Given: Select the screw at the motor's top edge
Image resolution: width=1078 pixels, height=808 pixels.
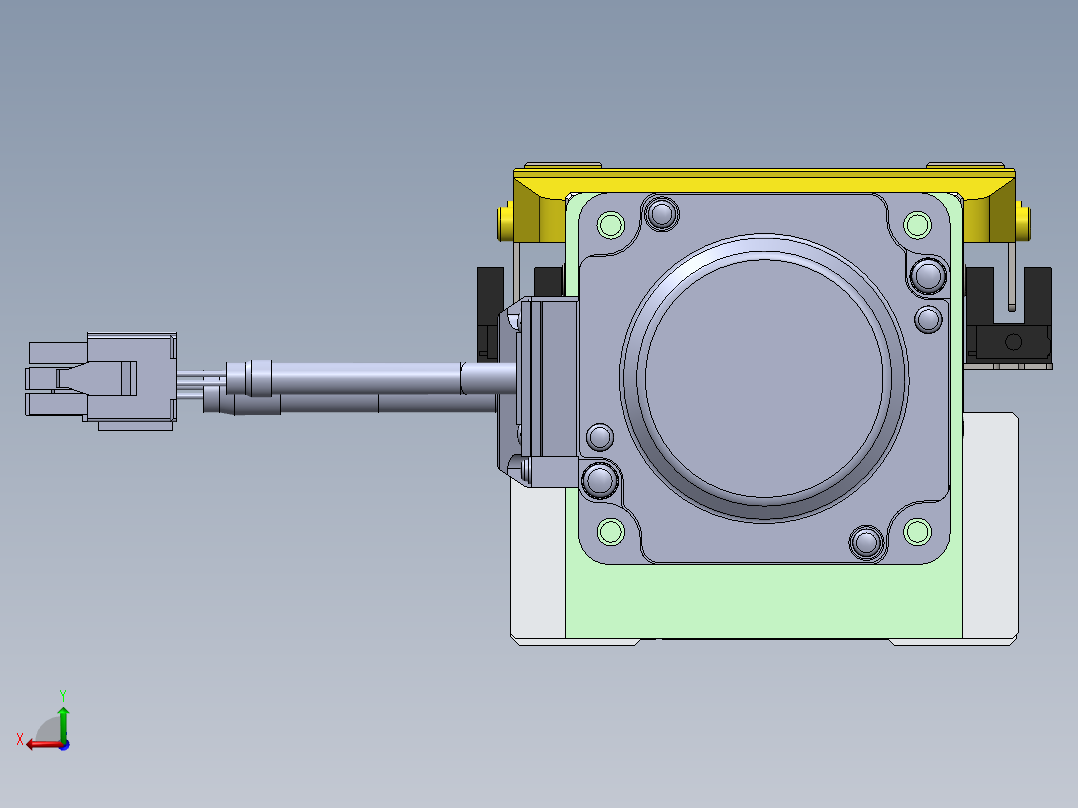Looking at the screenshot, I should tap(661, 213).
